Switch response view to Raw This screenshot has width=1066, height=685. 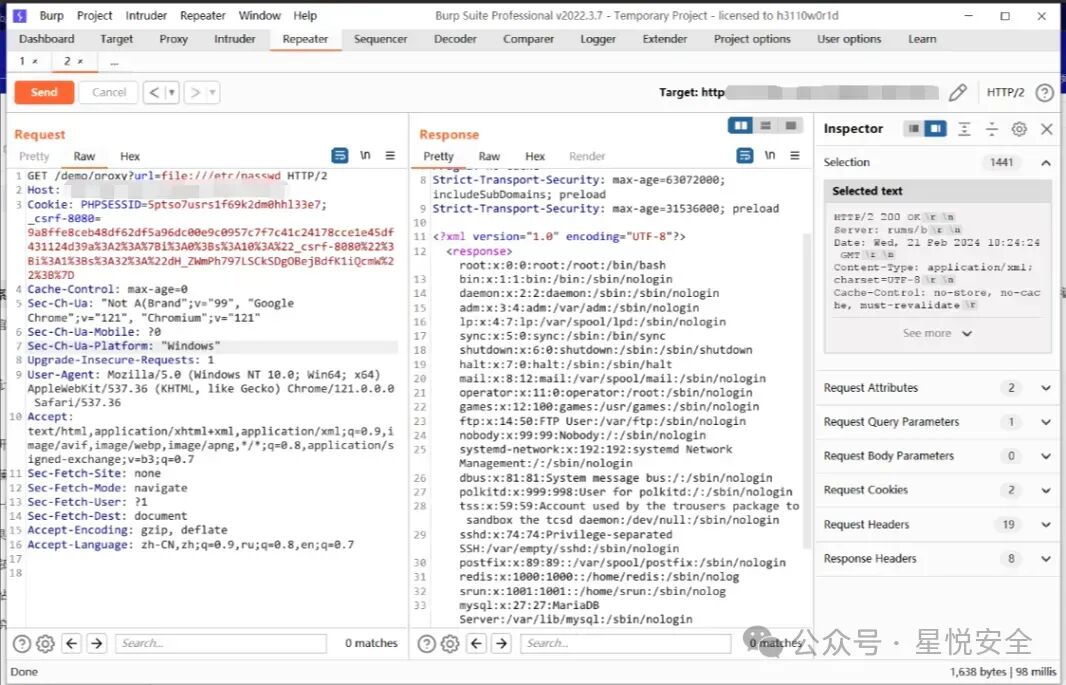tap(489, 156)
